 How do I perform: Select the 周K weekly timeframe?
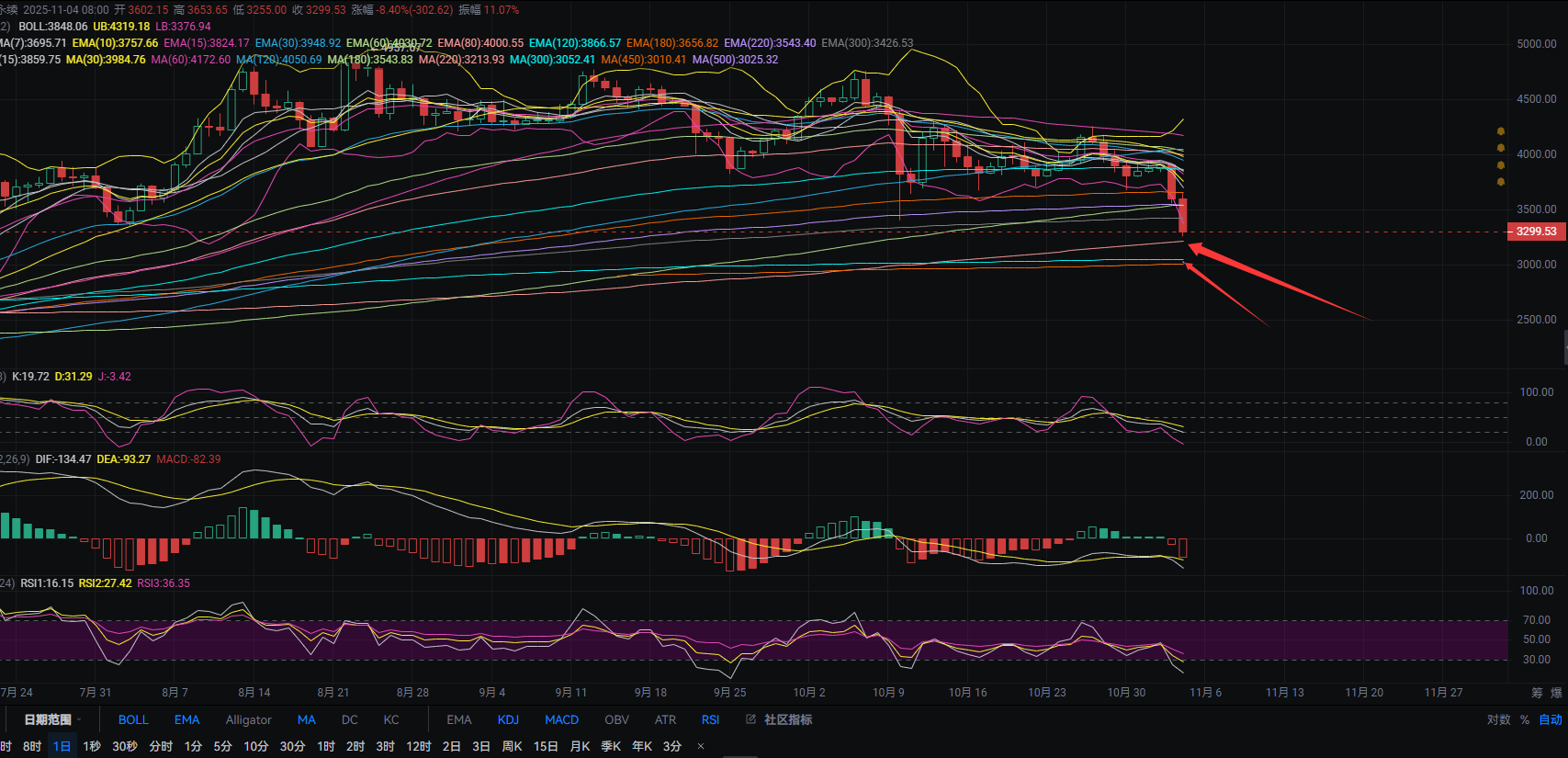(x=512, y=746)
